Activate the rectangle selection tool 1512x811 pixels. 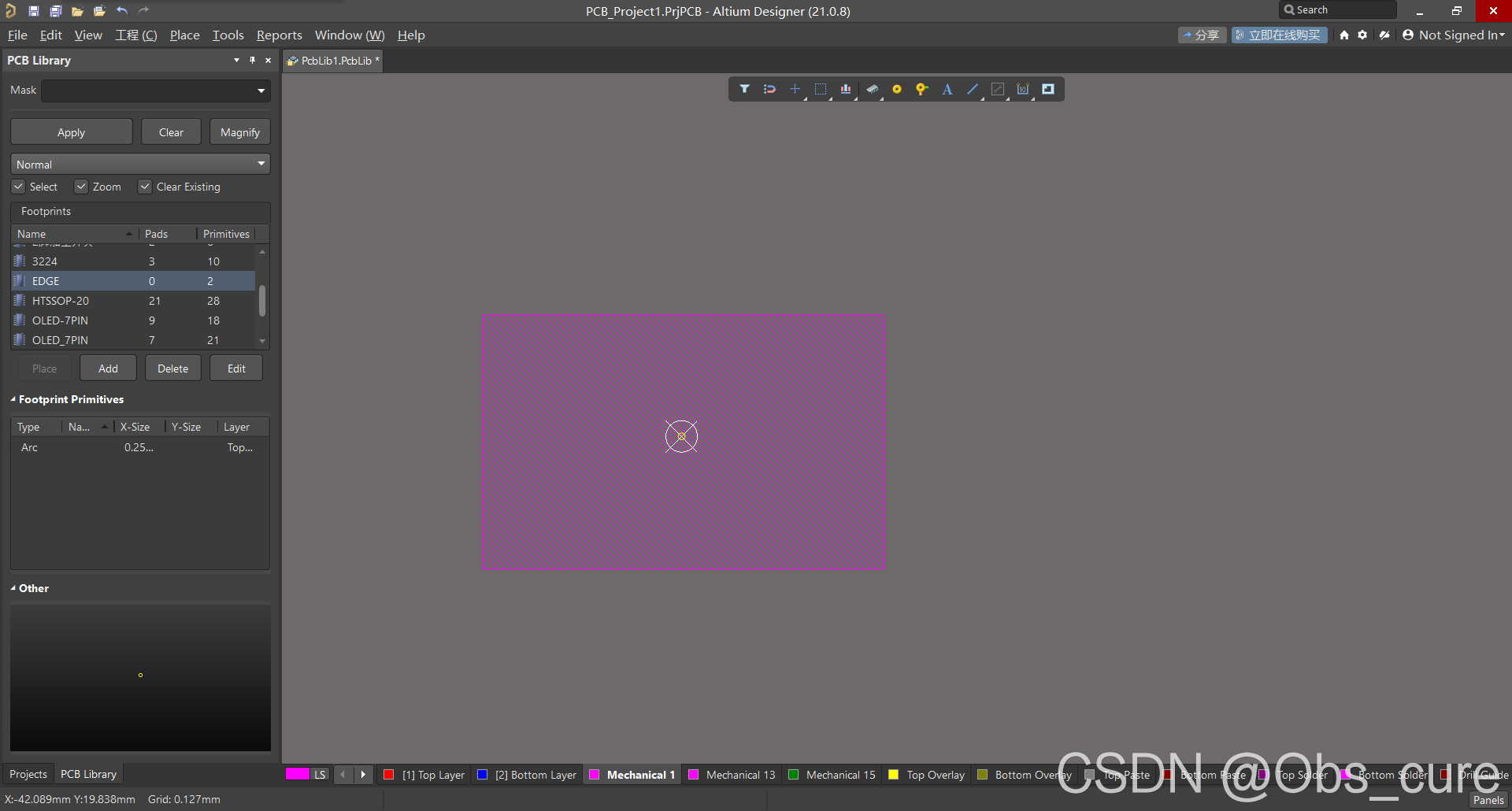(820, 89)
